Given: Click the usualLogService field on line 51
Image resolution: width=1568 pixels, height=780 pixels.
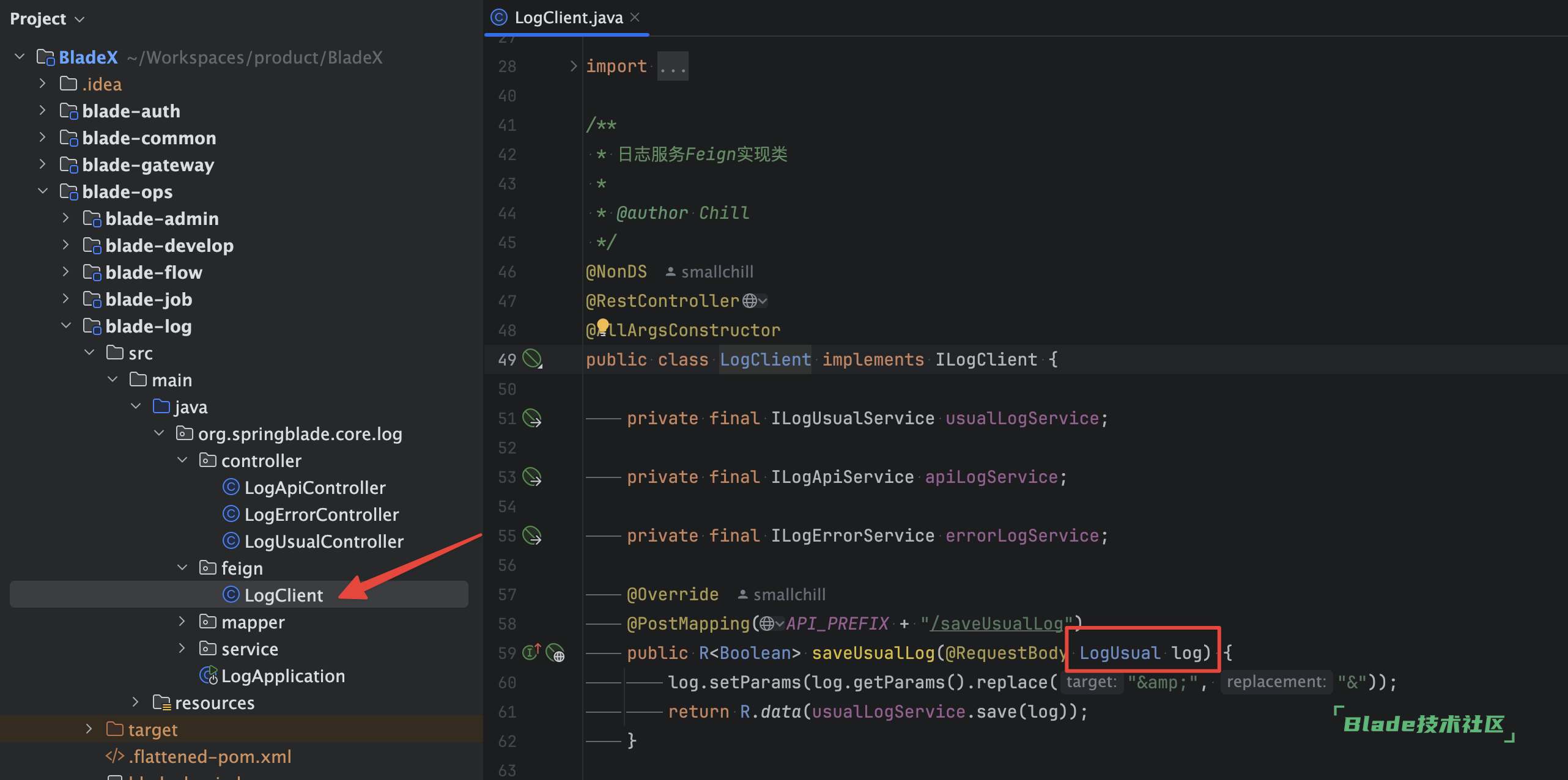Looking at the screenshot, I should click(1022, 418).
